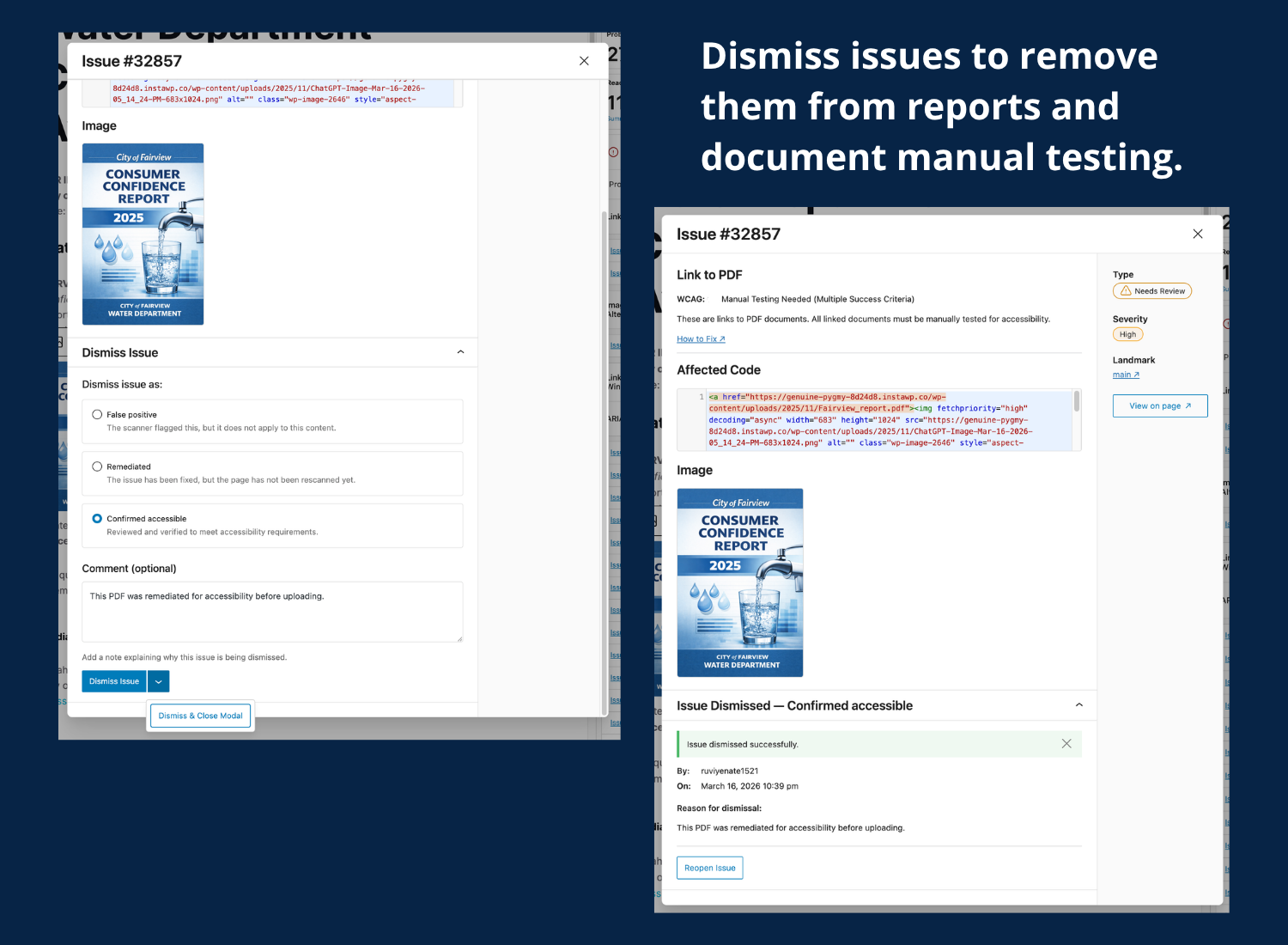Select the Remediated radio option
1288x945 pixels.
(x=97, y=466)
